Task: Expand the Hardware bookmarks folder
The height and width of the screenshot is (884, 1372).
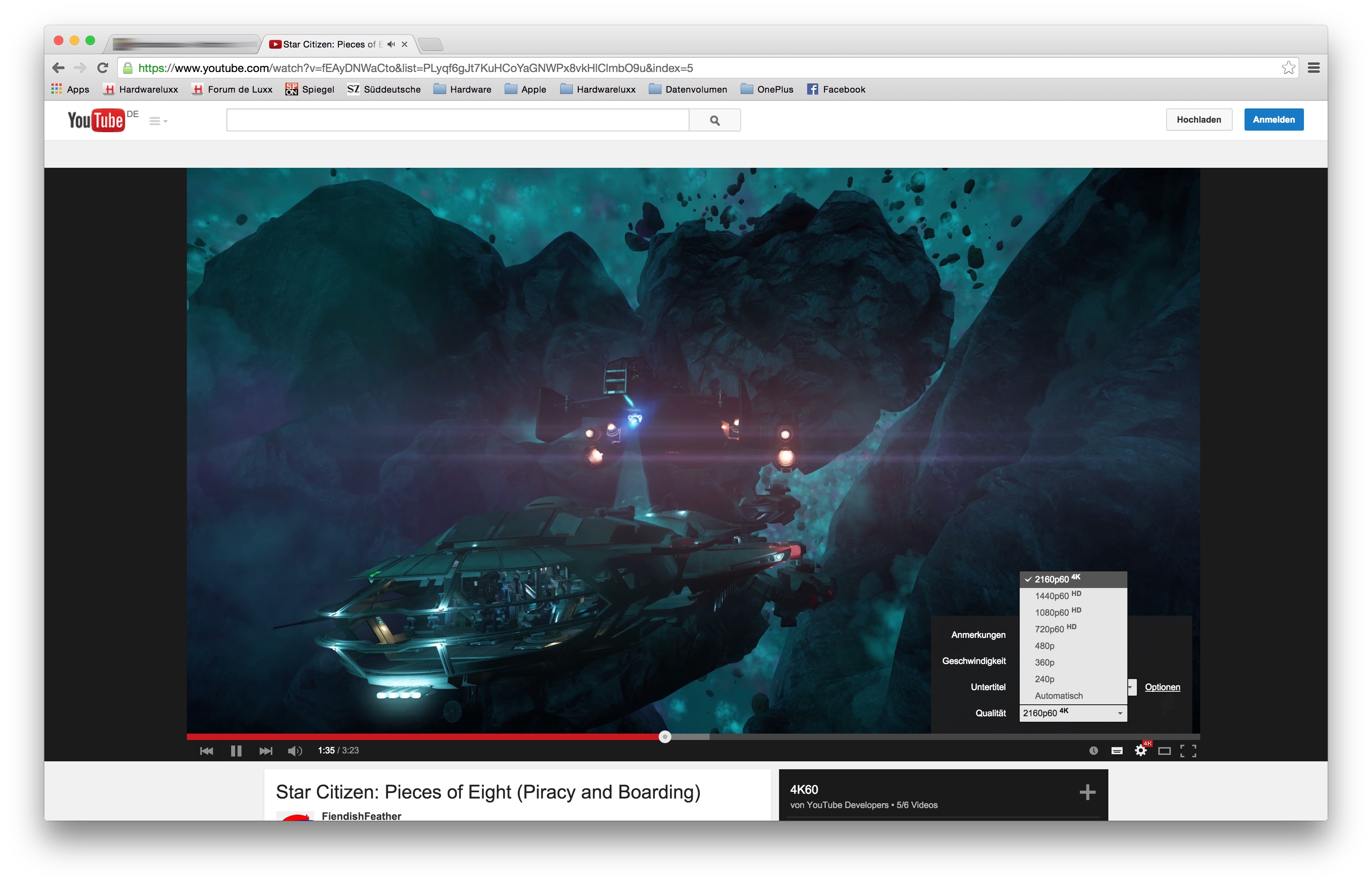Action: pos(463,89)
